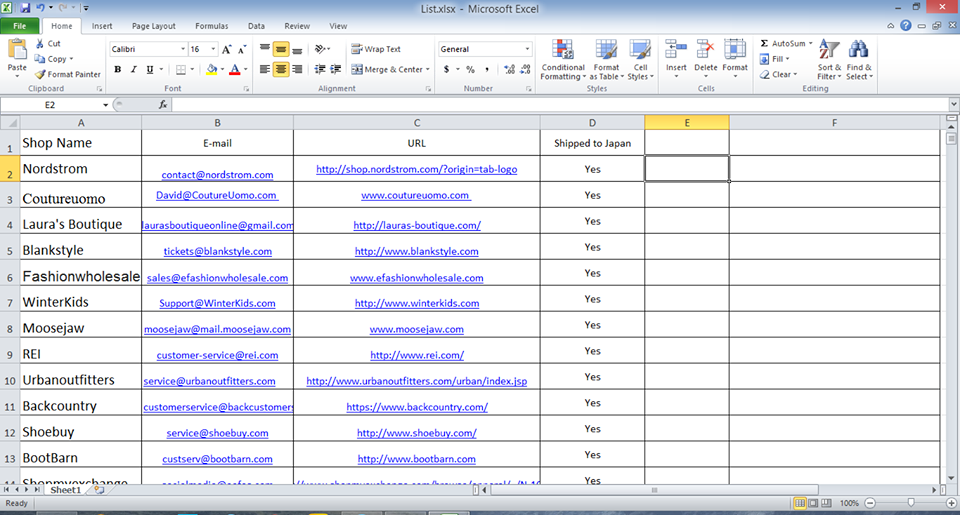The image size is (960, 515).
Task: Click Merge & Center
Action: click(387, 69)
